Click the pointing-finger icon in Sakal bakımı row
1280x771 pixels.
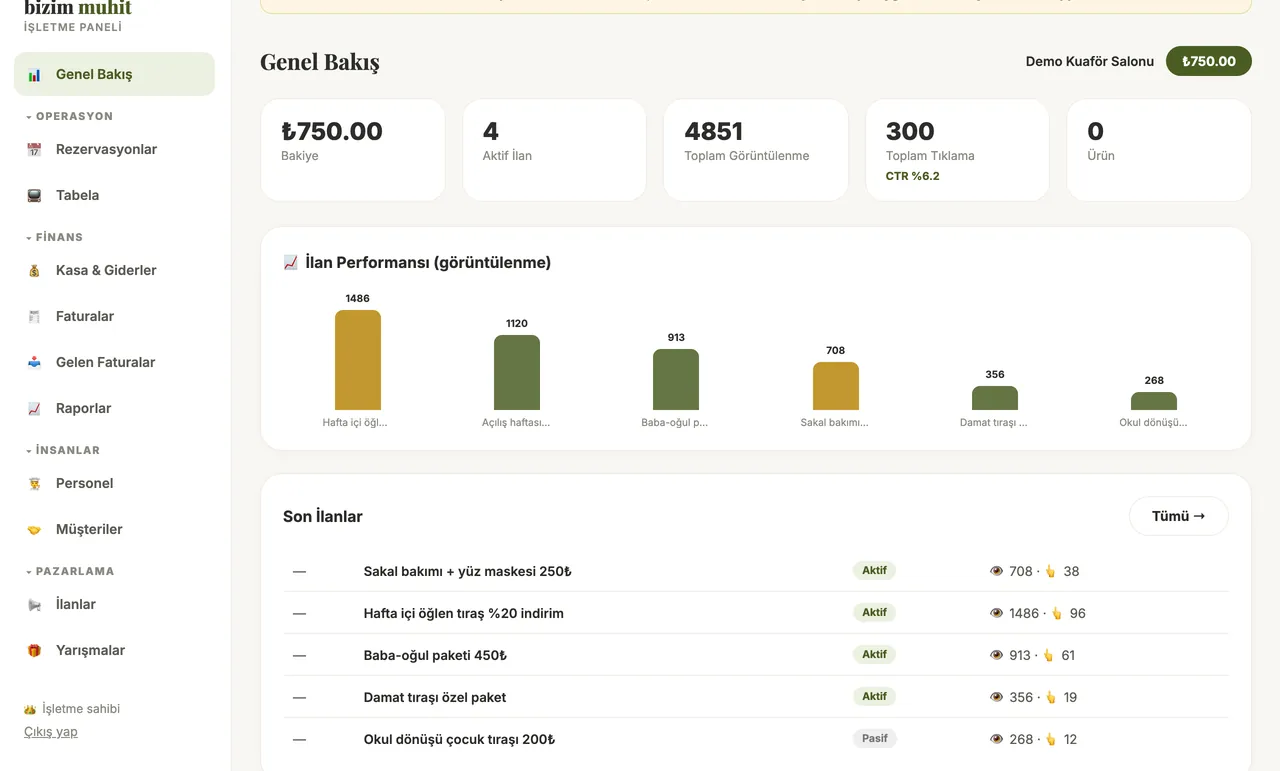point(1050,571)
